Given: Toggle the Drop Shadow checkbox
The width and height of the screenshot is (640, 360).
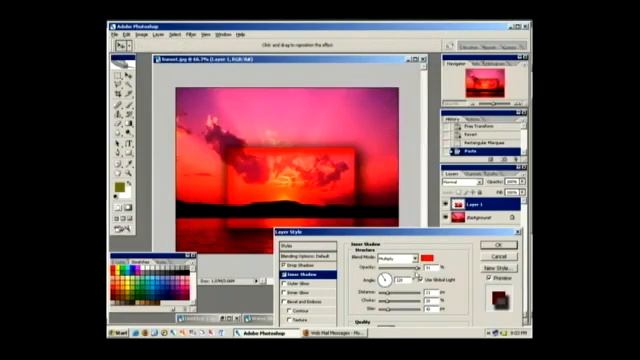Looking at the screenshot, I should 284,265.
